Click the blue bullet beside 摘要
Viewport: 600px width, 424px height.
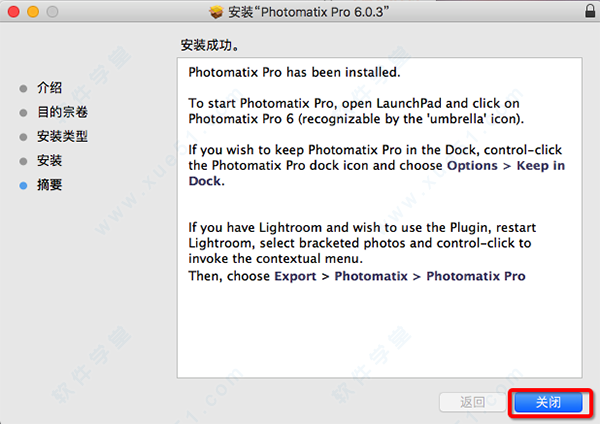[x=24, y=186]
